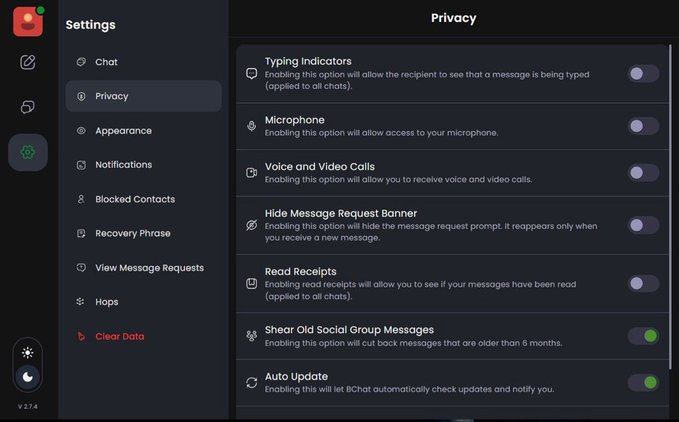The image size is (679, 422).
Task: Click the View Message Requests icon
Action: [81, 267]
